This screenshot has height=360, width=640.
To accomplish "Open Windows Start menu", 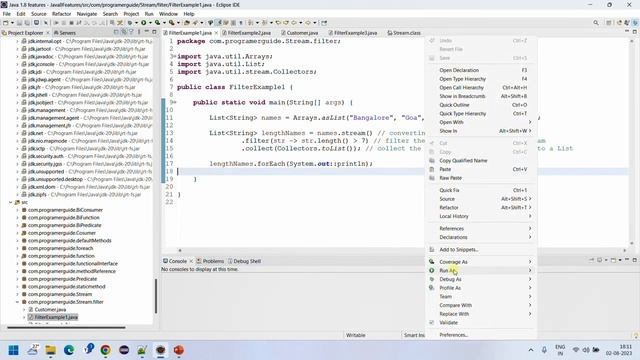I will (x=13, y=350).
